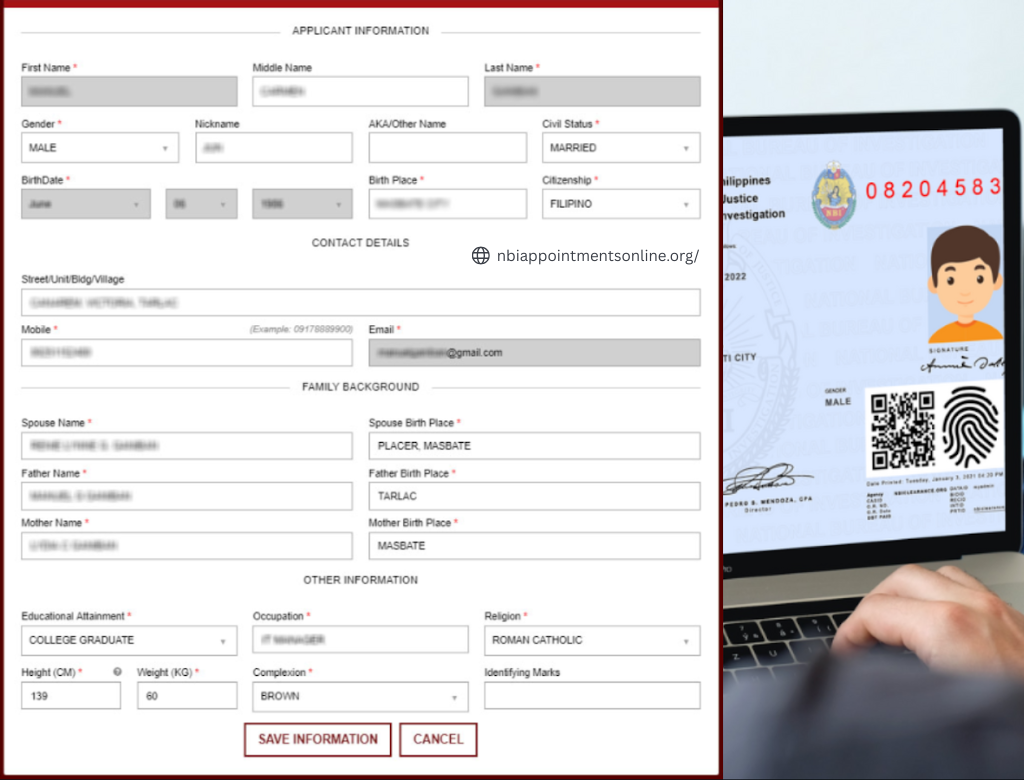Click the Weight (KG) field showing 60
The height and width of the screenshot is (780, 1024).
tap(186, 695)
